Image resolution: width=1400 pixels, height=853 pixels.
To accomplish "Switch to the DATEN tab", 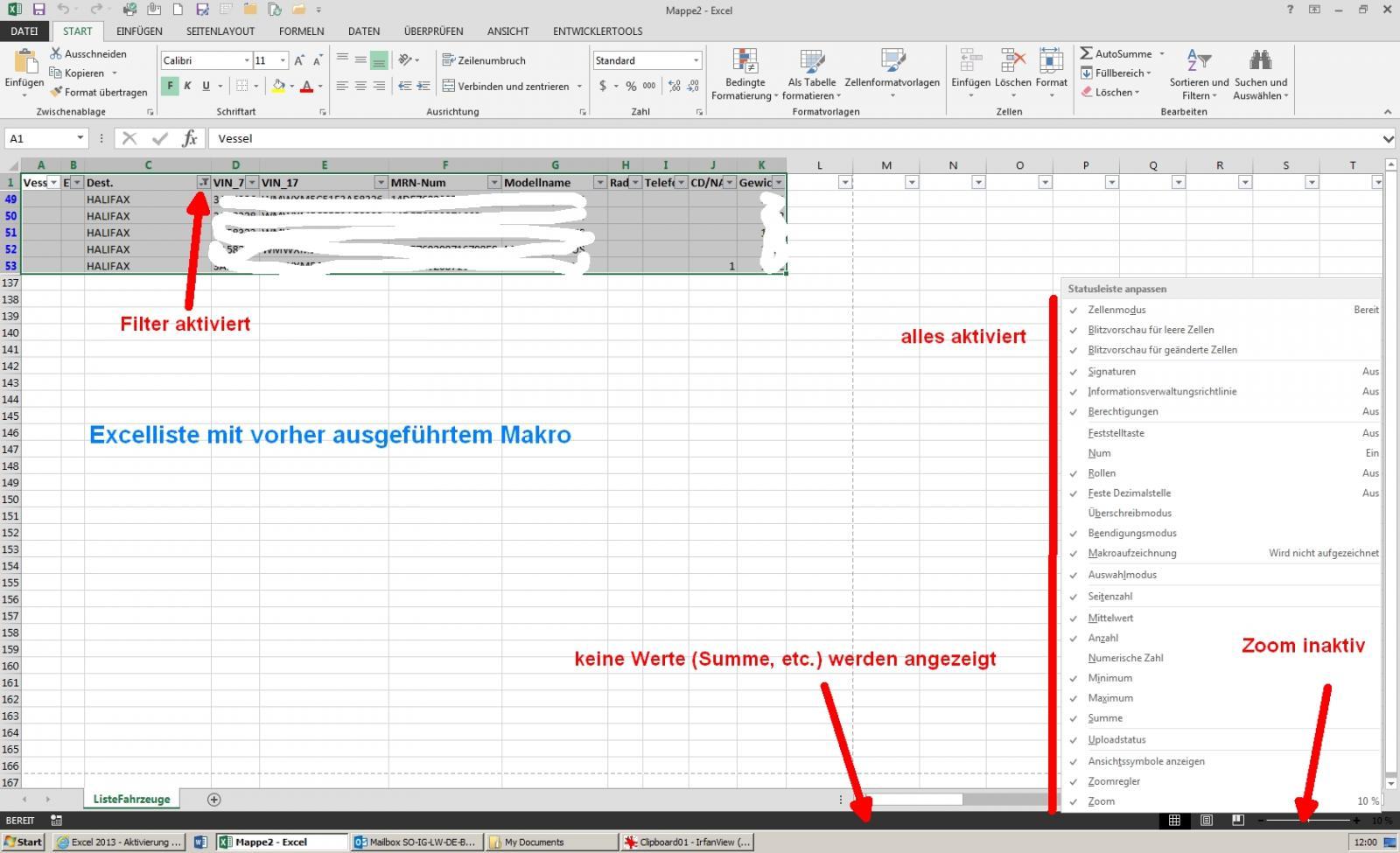I will click(x=364, y=31).
